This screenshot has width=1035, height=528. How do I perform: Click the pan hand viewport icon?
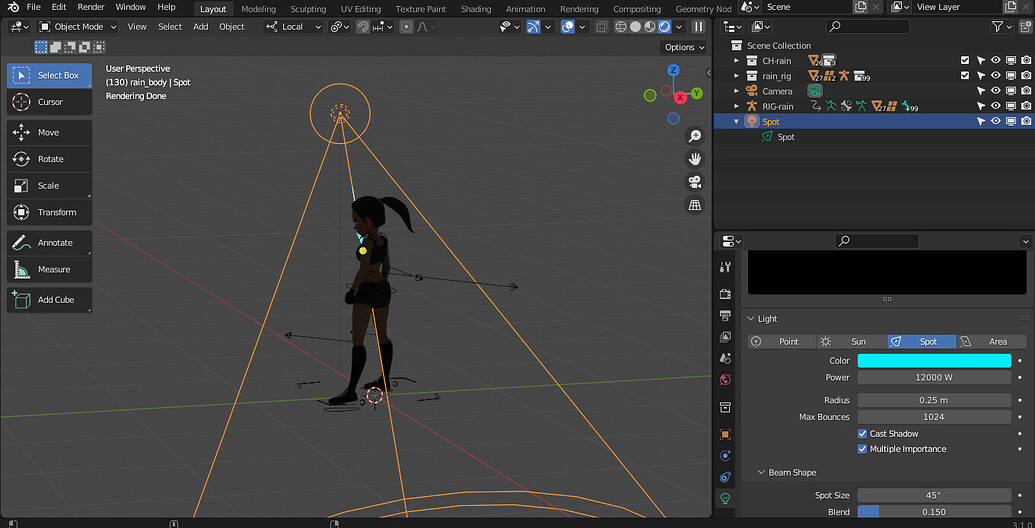click(x=694, y=159)
